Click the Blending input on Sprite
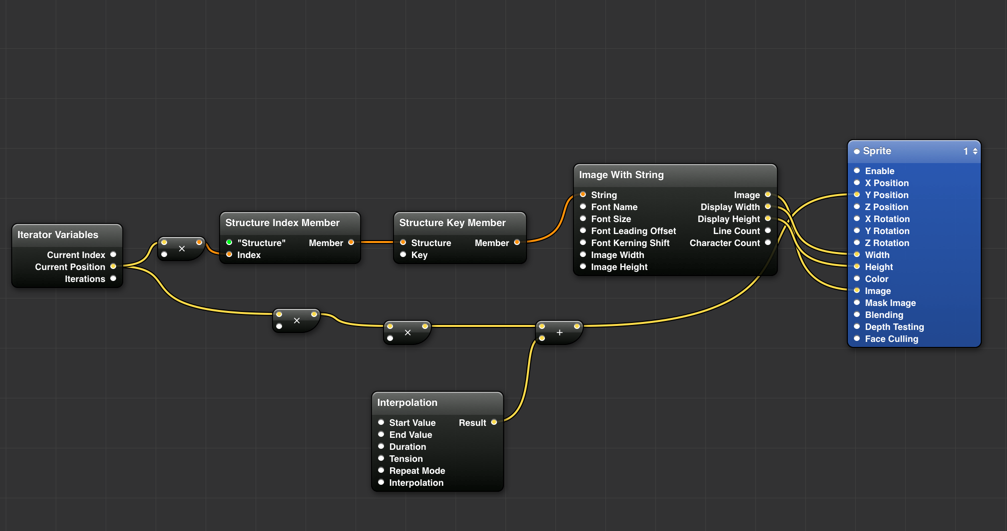 (857, 315)
